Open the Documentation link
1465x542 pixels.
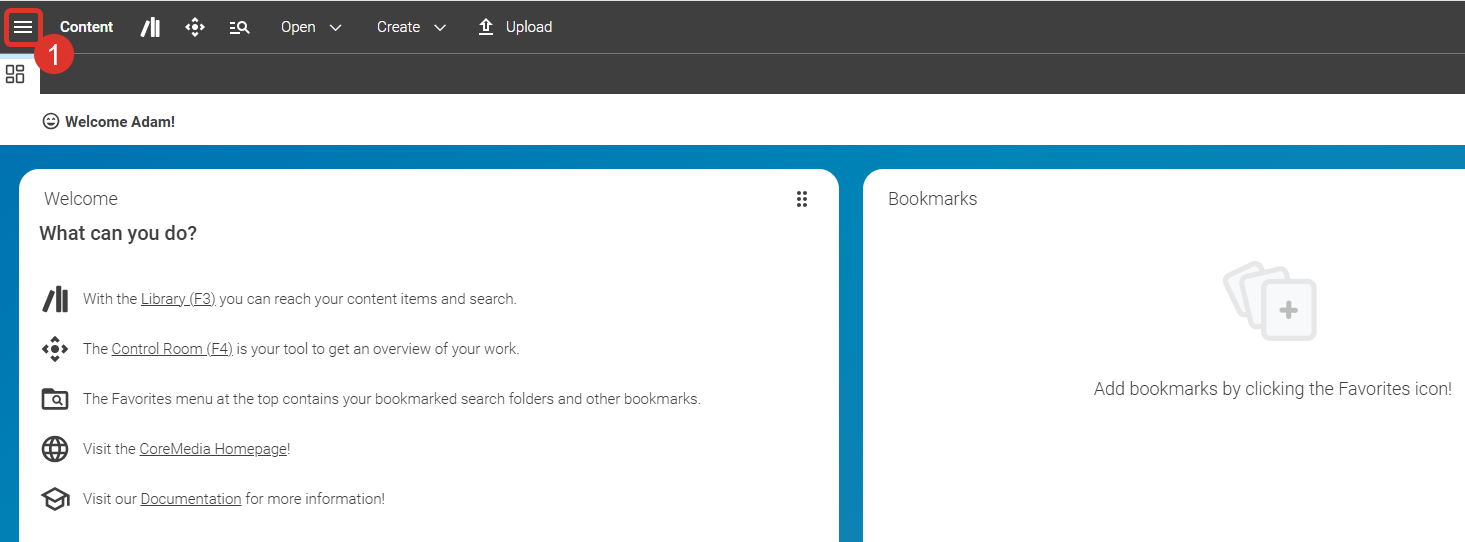(191, 499)
